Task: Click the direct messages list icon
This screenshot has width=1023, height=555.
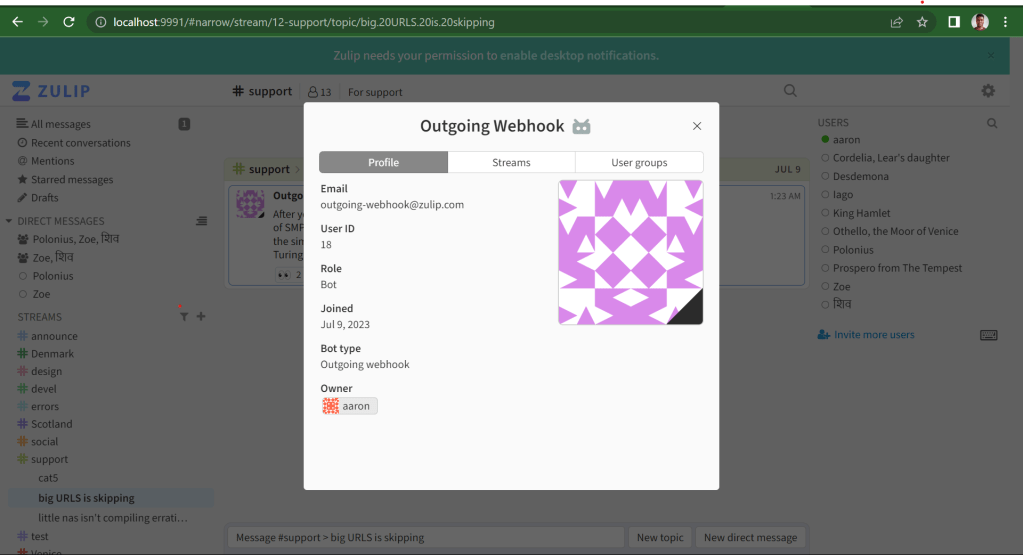Action: [201, 221]
